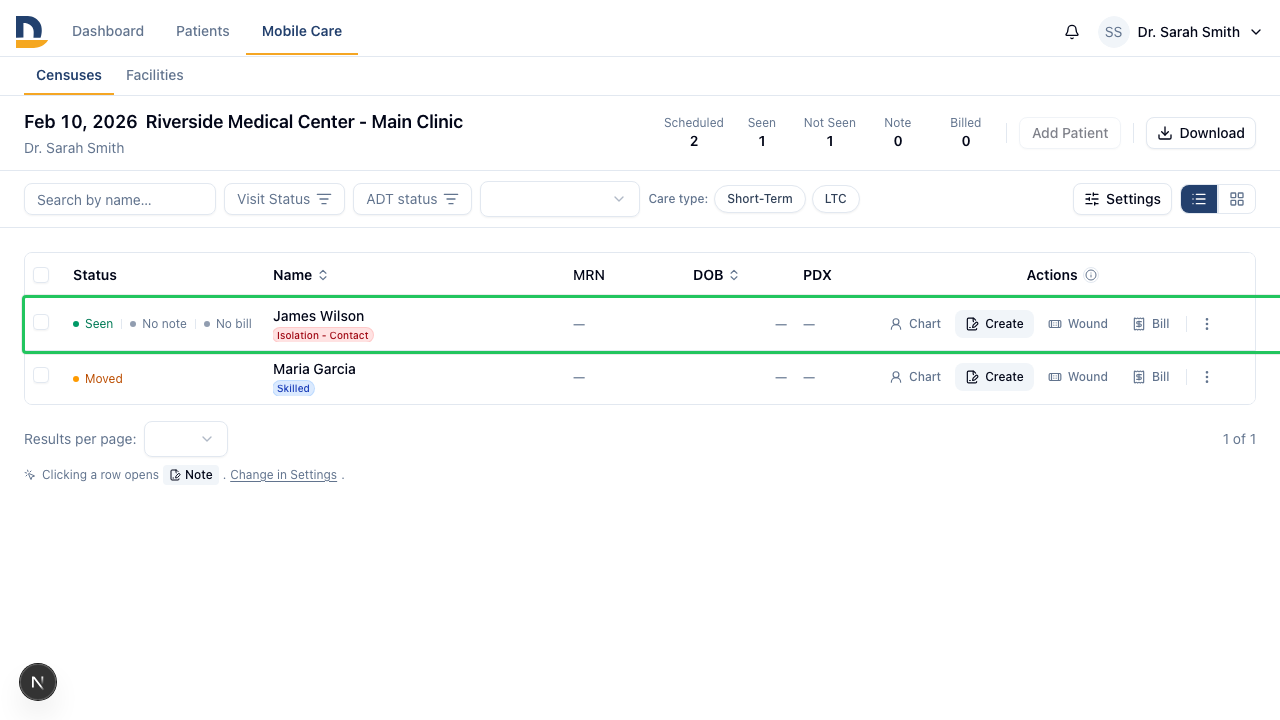Switch to grid view layout
The width and height of the screenshot is (1280, 720).
point(1237,199)
